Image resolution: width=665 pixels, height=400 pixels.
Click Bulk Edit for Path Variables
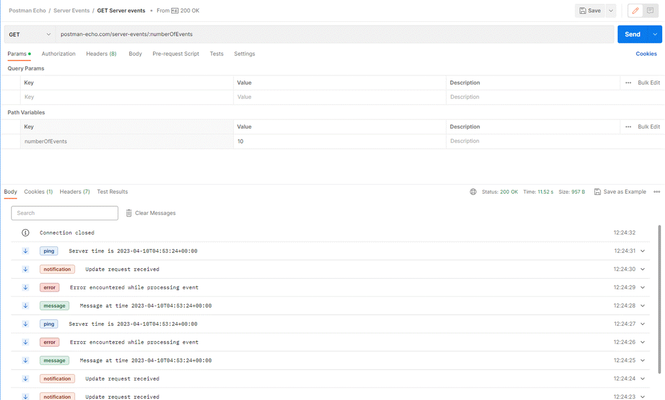648,127
